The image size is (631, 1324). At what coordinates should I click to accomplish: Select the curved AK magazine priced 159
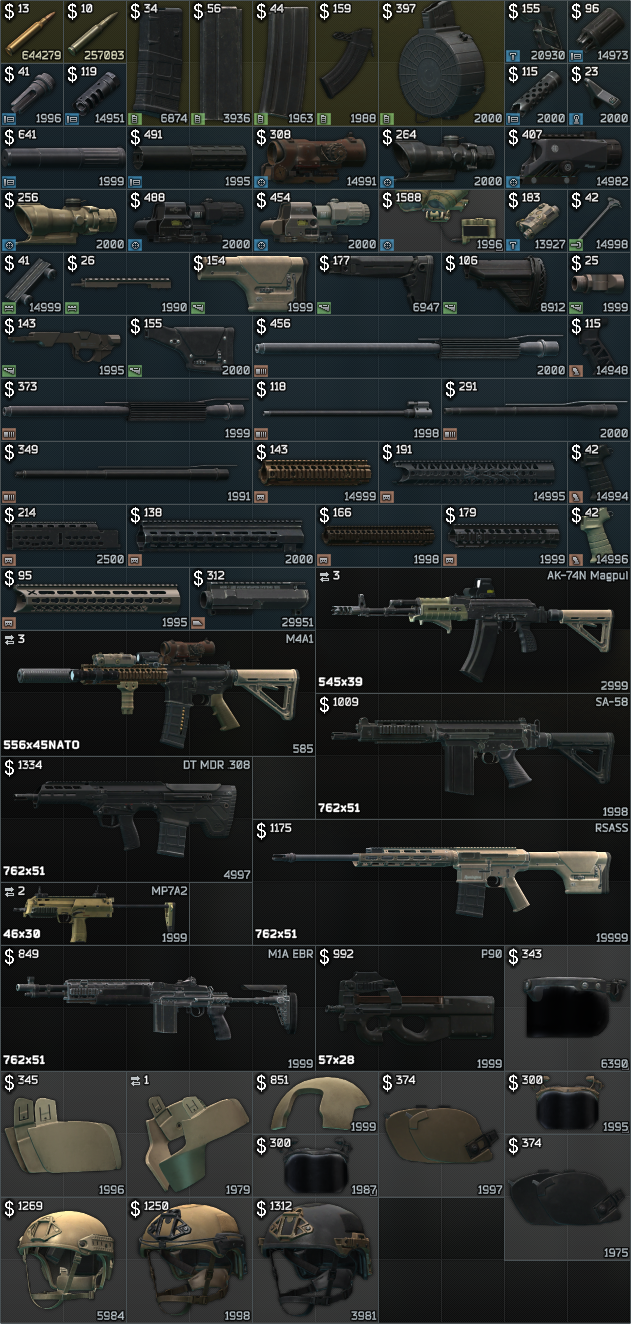click(346, 61)
